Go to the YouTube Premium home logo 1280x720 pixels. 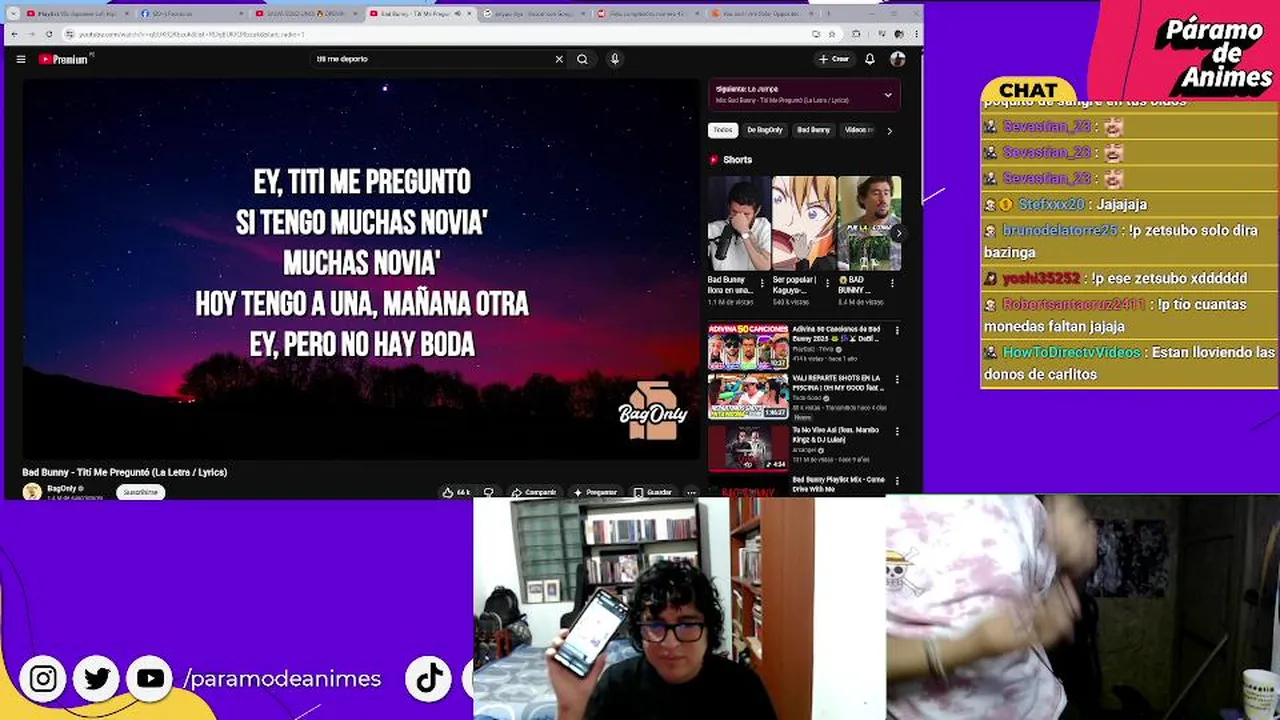65,59
